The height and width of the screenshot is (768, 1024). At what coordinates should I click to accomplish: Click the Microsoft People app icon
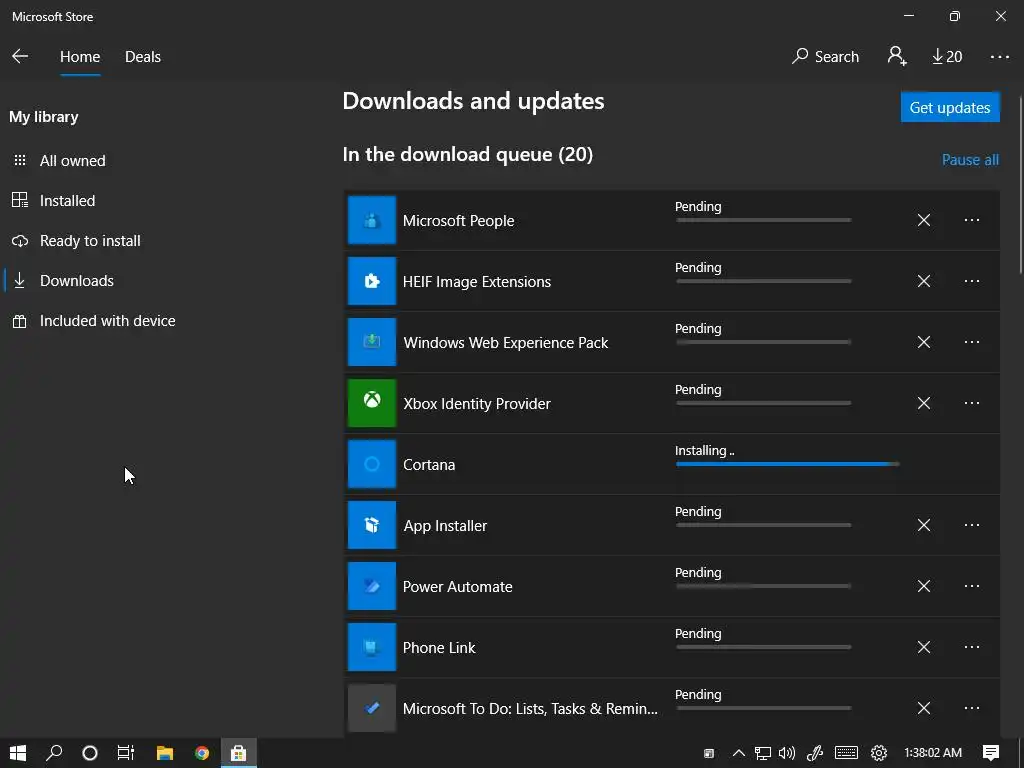pyautogui.click(x=372, y=220)
